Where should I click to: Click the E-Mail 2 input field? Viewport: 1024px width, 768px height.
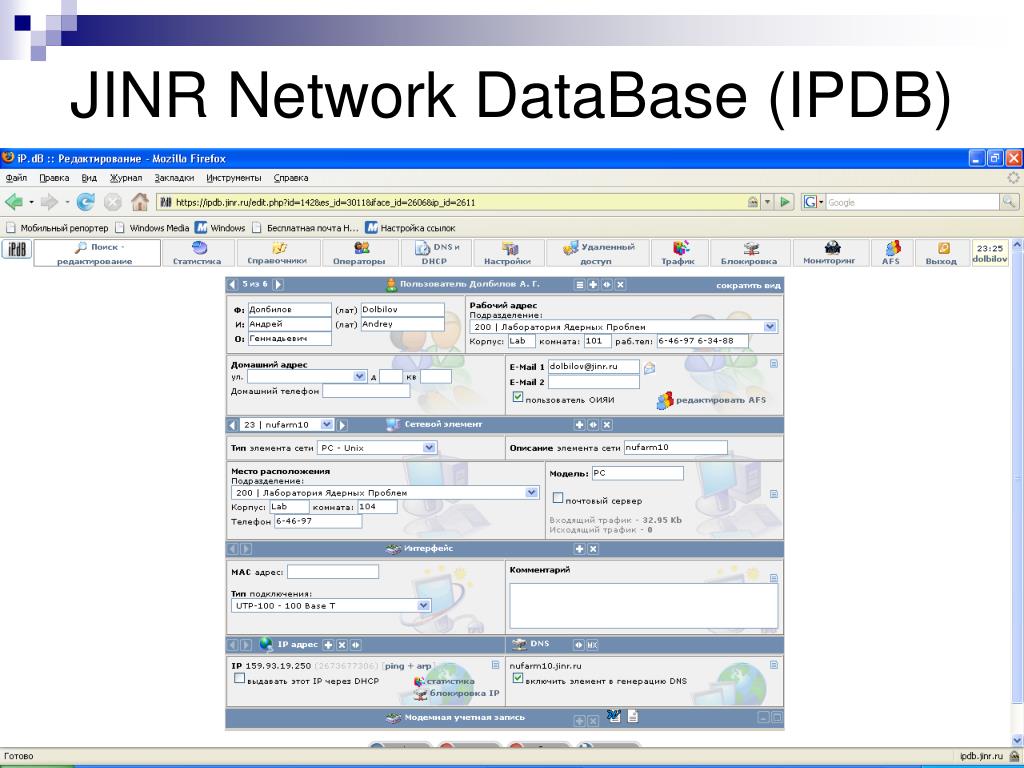coord(594,382)
